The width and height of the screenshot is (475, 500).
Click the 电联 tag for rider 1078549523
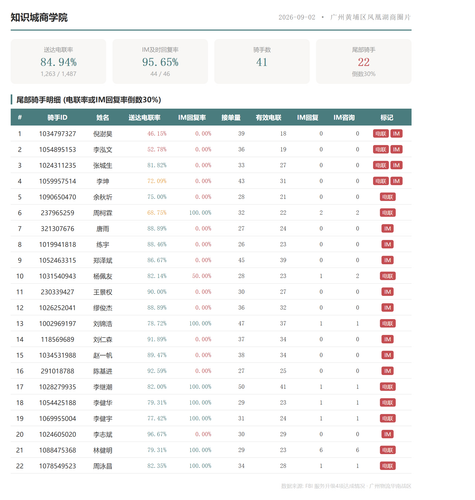388,466
